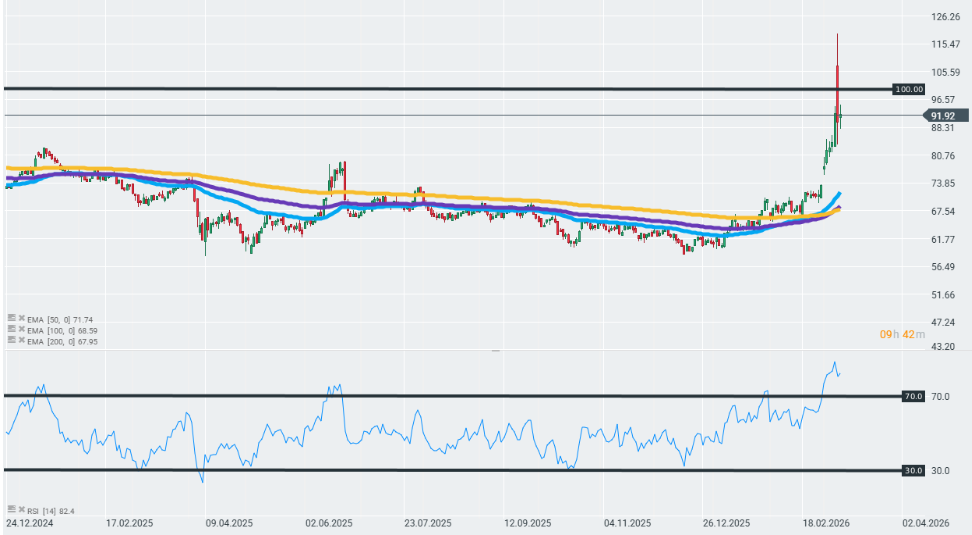Click the 12.09.2025 date label
This screenshot has width=972, height=535.
(528, 523)
